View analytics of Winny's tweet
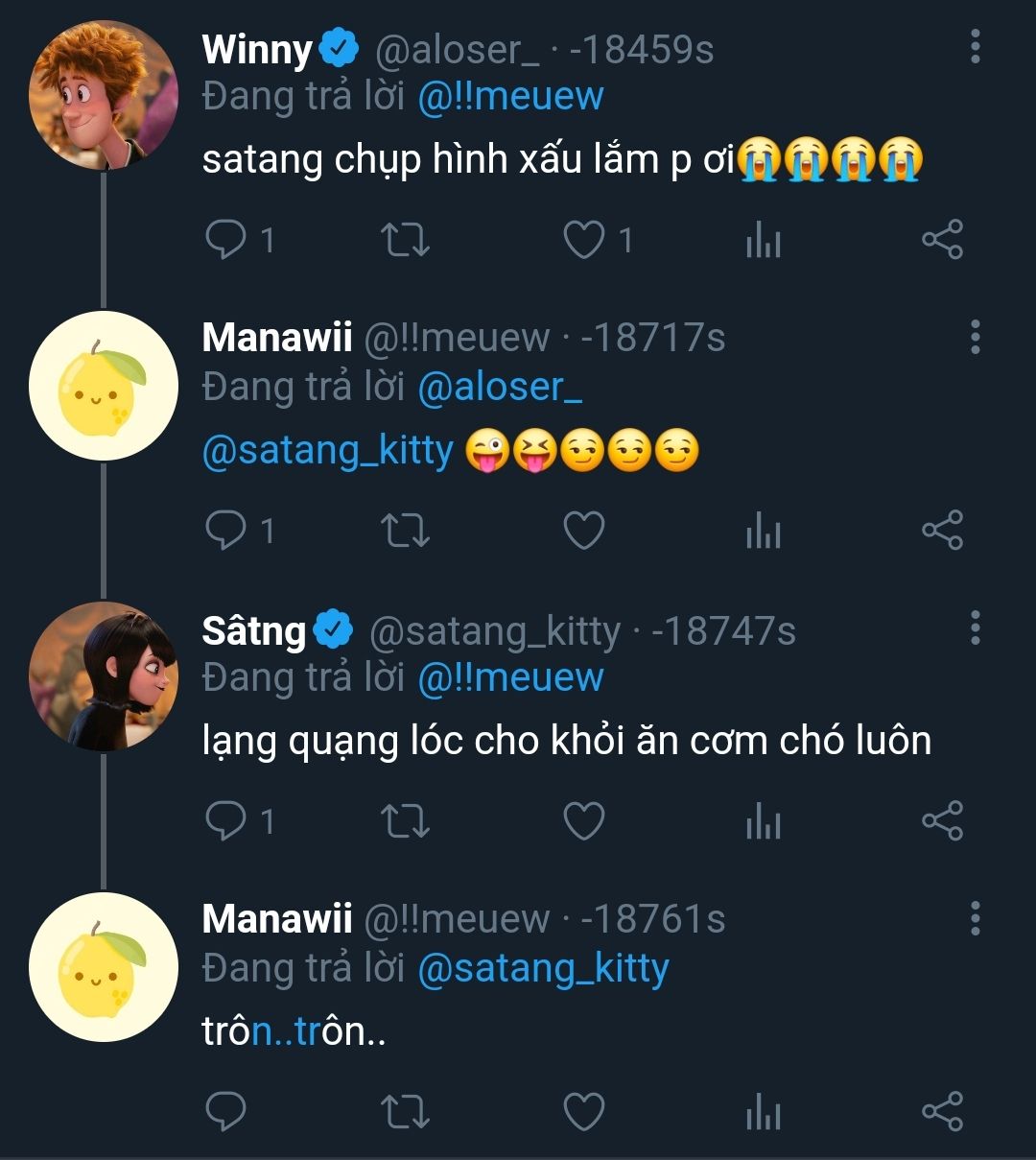 click(763, 240)
